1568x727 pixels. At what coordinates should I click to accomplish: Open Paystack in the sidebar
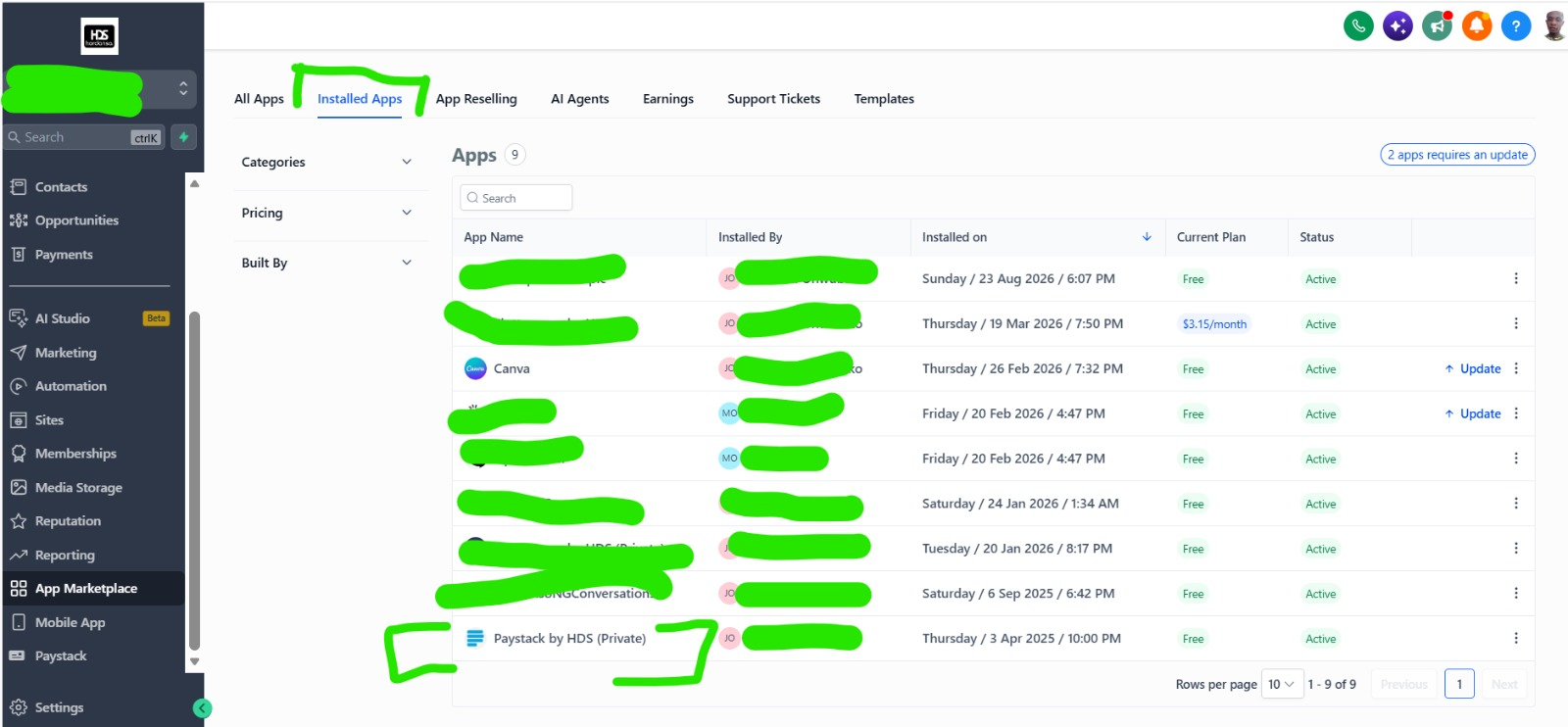pos(48,655)
